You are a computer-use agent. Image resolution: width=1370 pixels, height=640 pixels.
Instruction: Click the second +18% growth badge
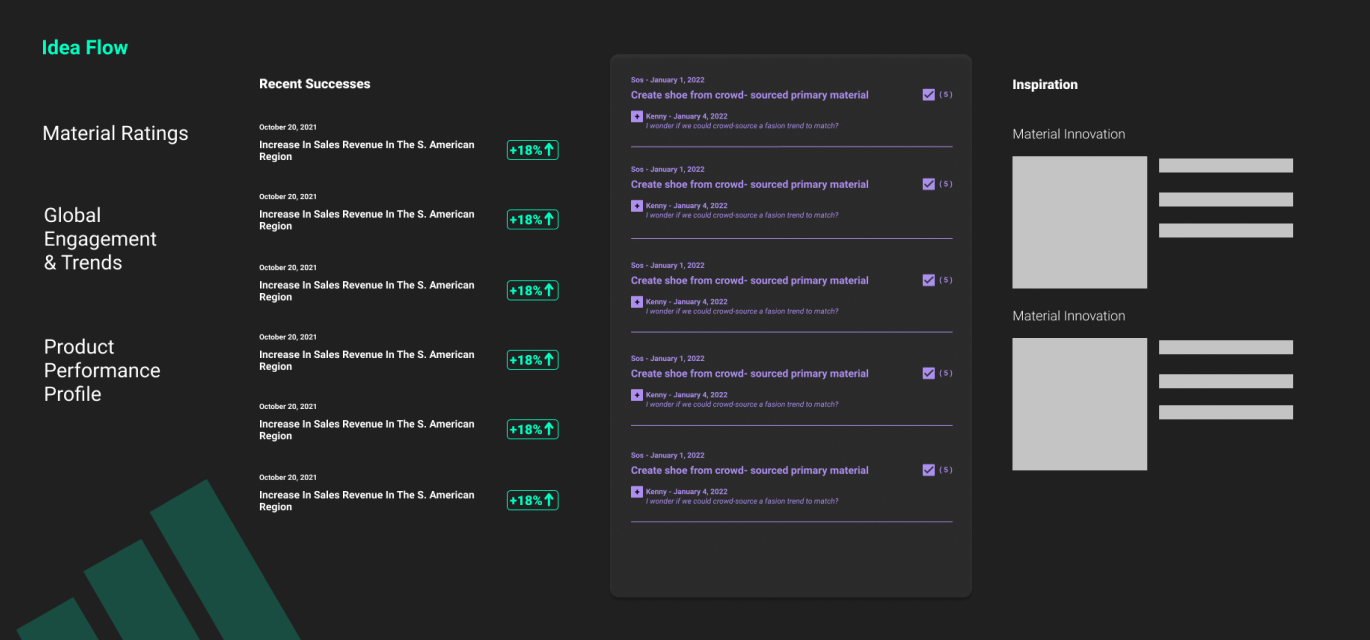click(x=532, y=219)
